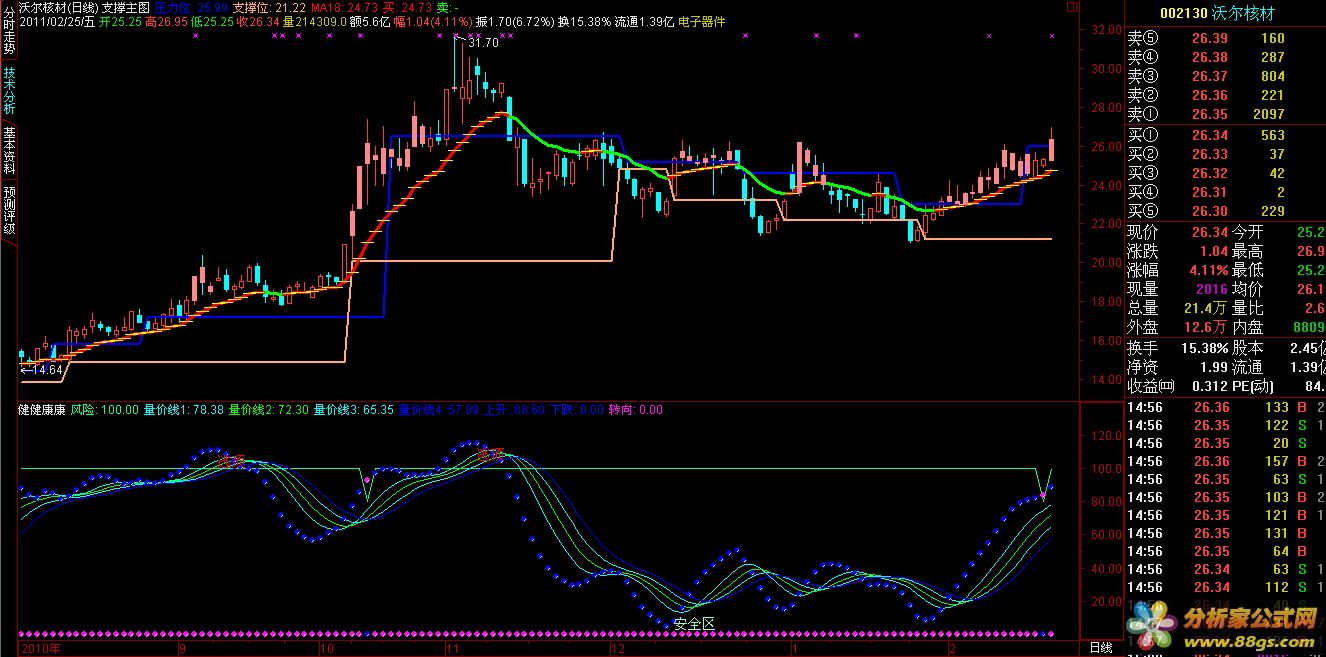Click the 外盘 value 12.6万
Screen dimensions: 1326x657
tap(1206, 327)
